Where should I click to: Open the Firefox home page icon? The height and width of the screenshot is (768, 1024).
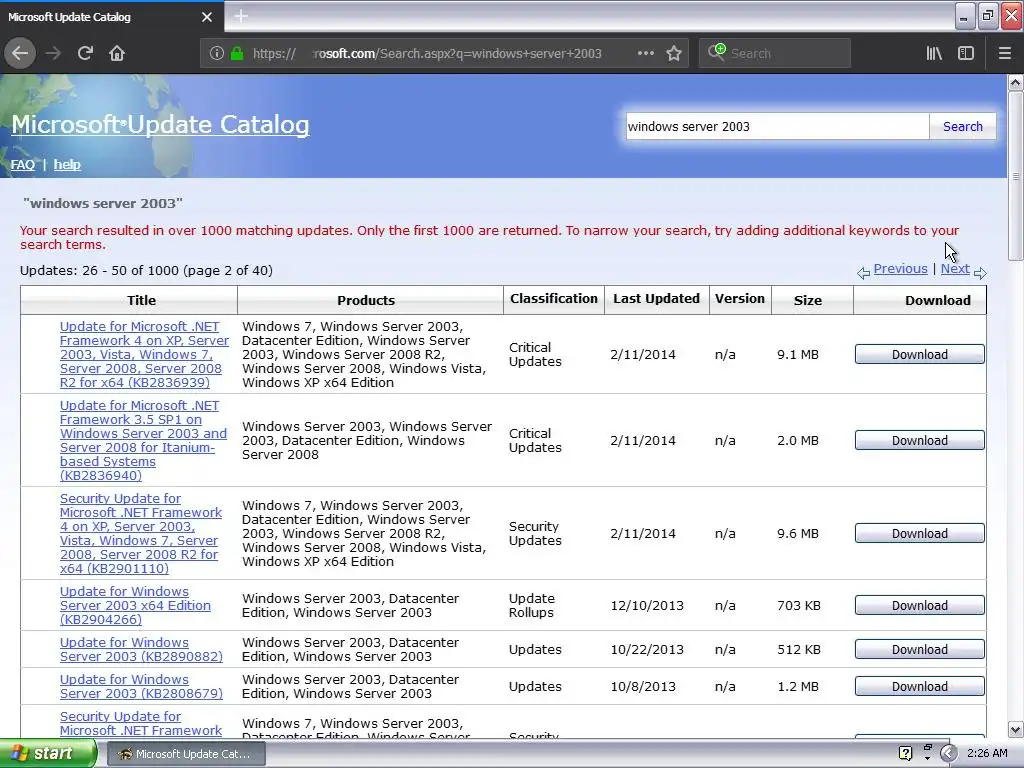pyautogui.click(x=117, y=53)
